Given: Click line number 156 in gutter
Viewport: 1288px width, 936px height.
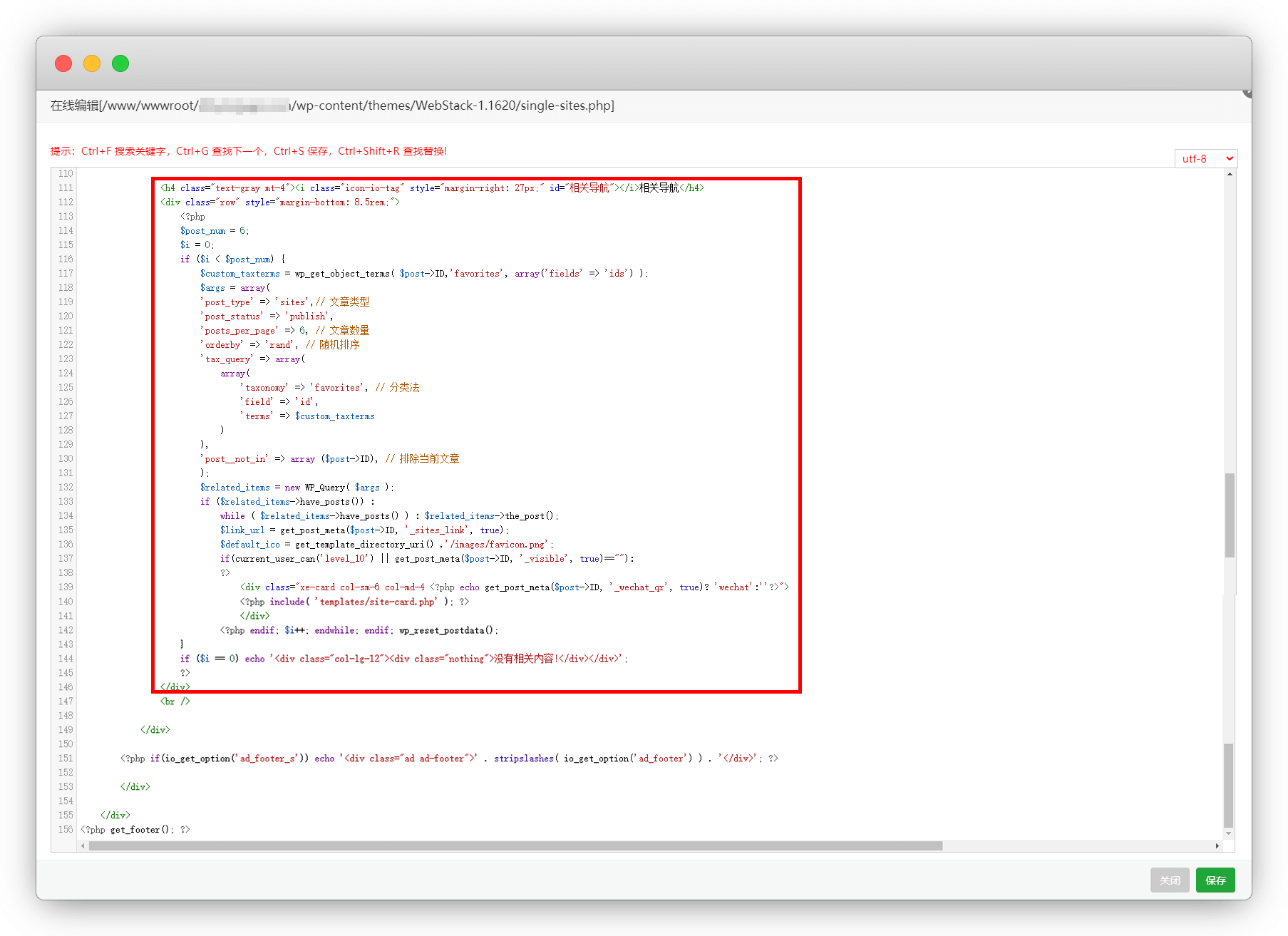Looking at the screenshot, I should pyautogui.click(x=66, y=830).
